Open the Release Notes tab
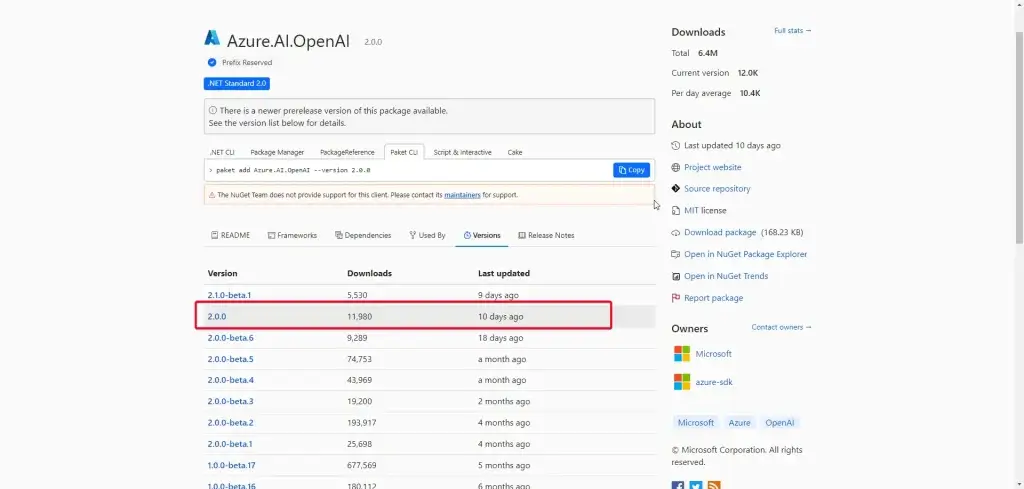1024x489 pixels. pyautogui.click(x=546, y=235)
